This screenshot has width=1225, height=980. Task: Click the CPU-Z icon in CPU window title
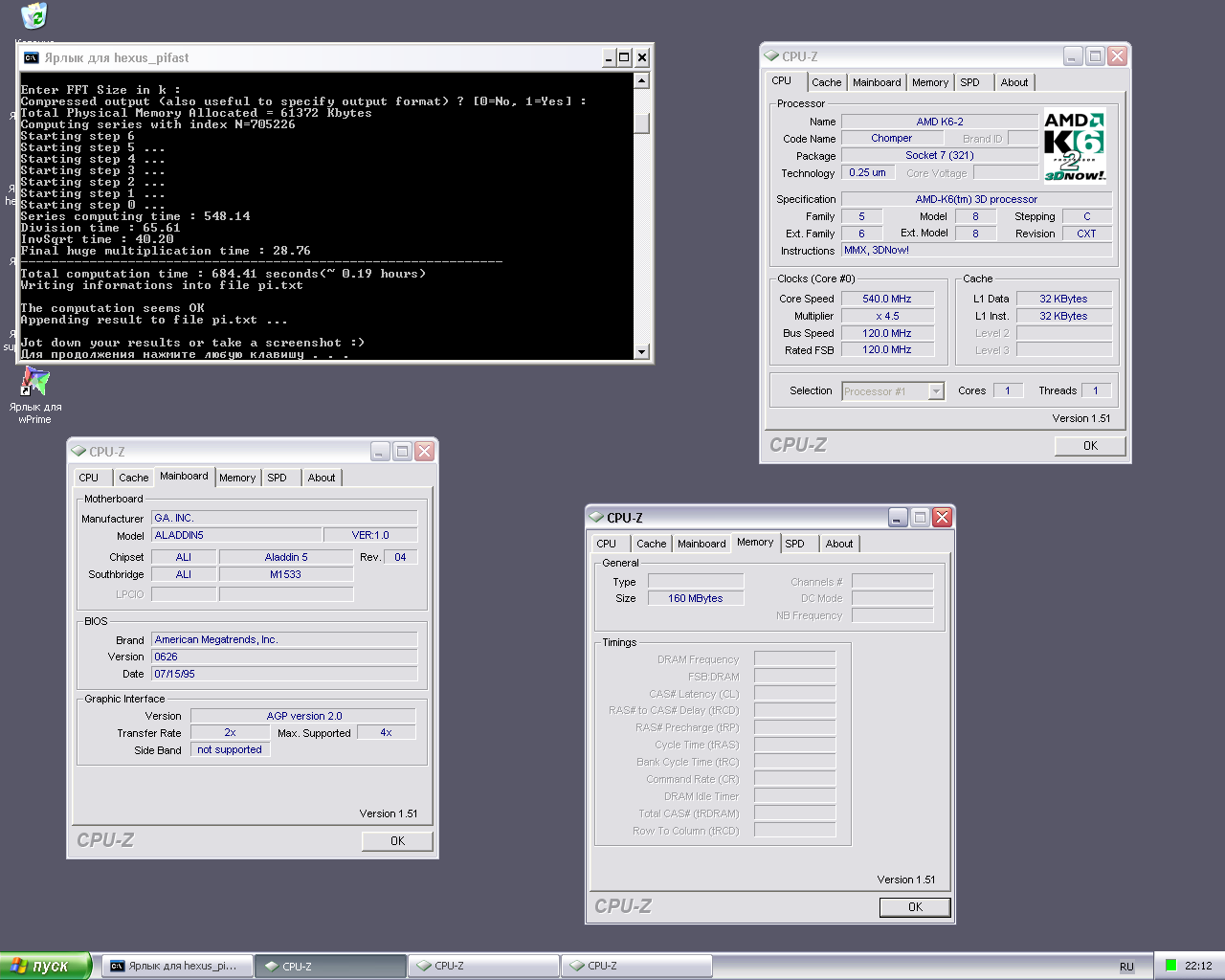pyautogui.click(x=771, y=56)
